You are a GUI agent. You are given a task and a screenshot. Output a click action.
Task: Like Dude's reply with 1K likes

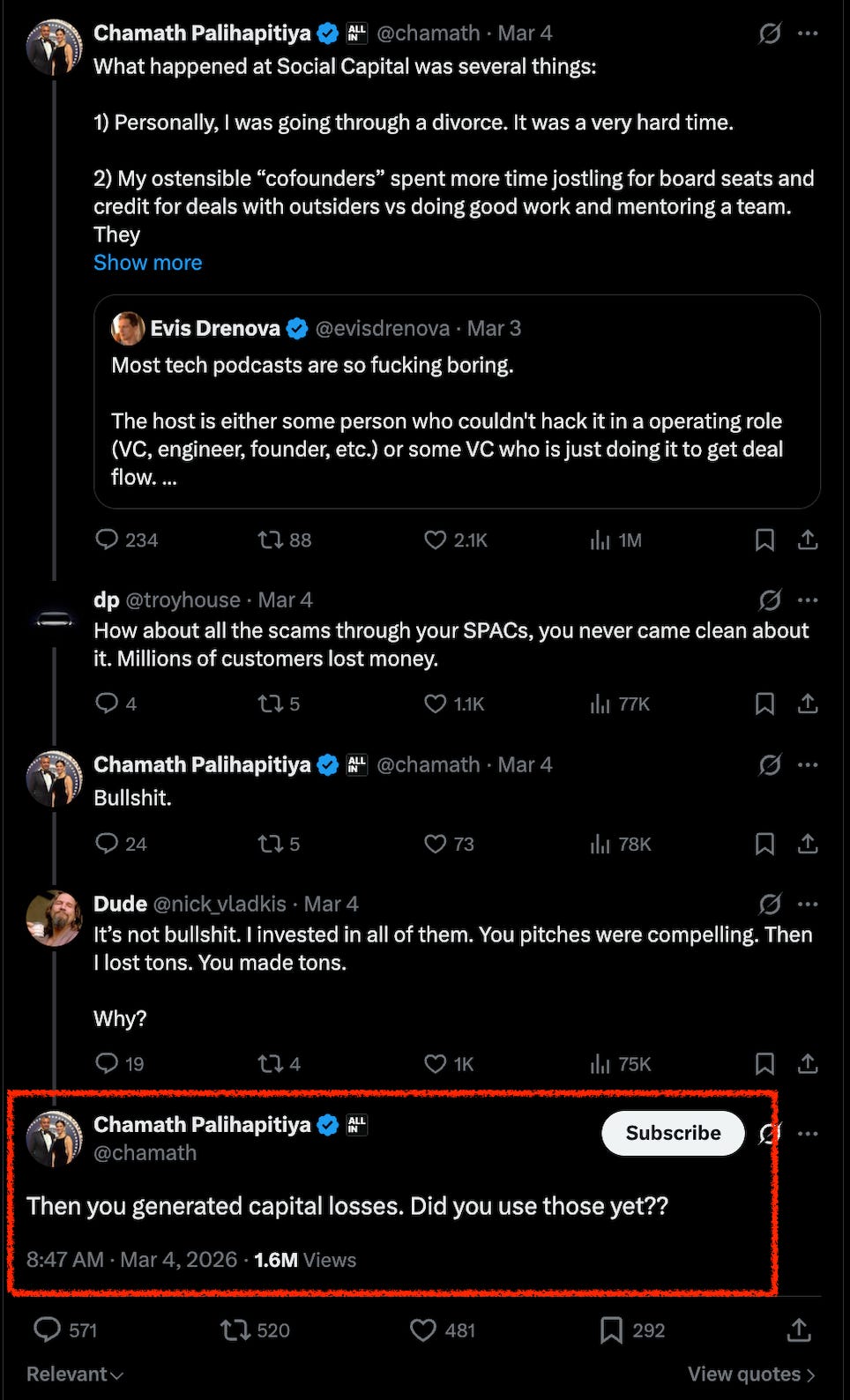(436, 1063)
